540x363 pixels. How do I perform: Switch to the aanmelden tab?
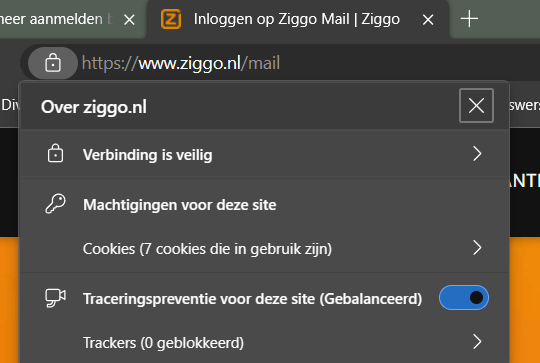(57, 19)
